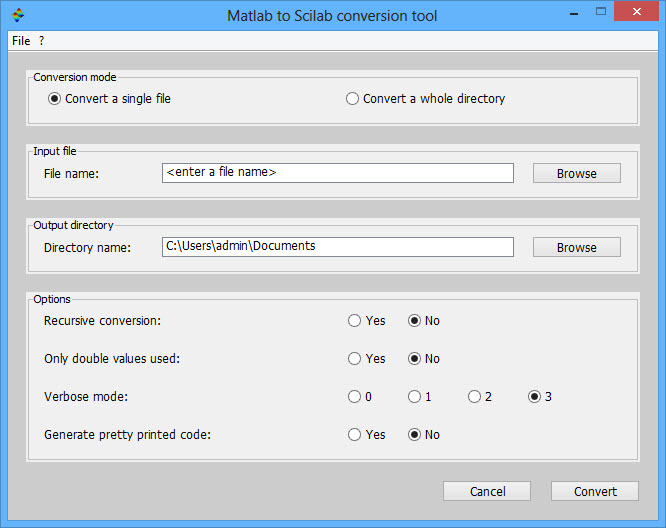
Task: Click the File name input field
Action: [338, 173]
